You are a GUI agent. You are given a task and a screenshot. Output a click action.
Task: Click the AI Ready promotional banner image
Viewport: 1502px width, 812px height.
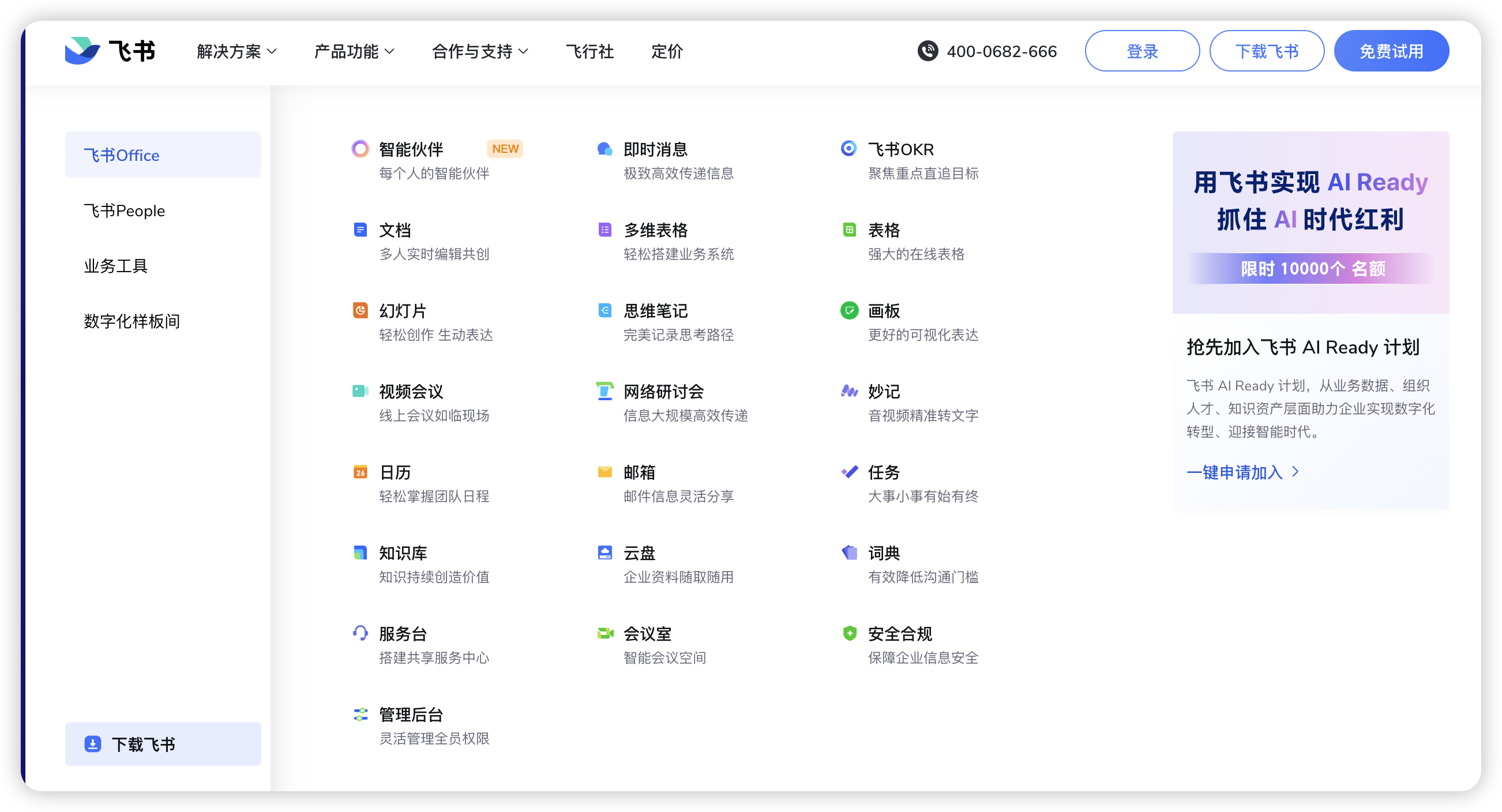point(1310,223)
